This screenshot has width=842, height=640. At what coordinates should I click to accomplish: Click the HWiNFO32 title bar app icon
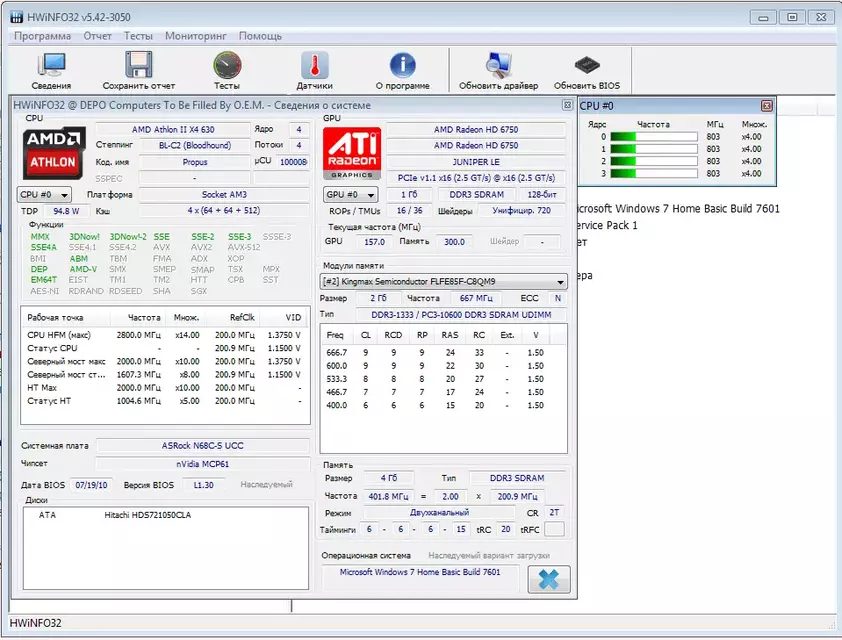pos(17,17)
